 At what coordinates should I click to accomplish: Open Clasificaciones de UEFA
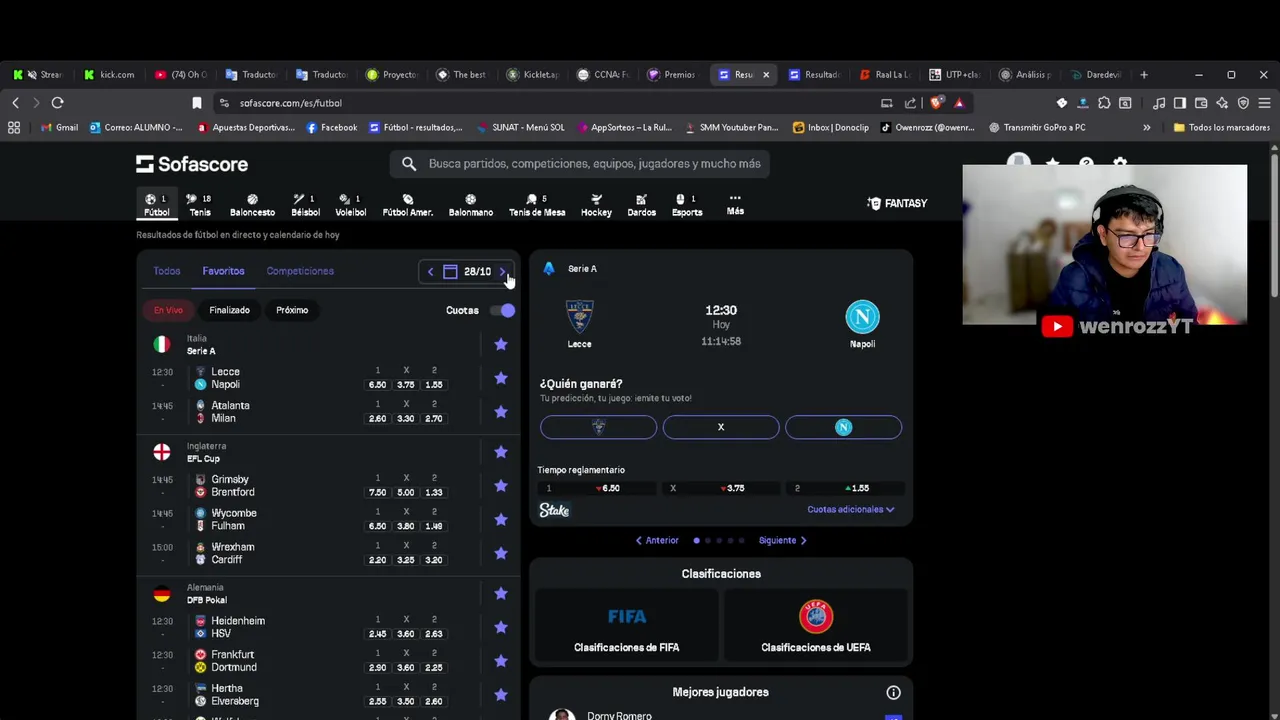[x=815, y=626]
